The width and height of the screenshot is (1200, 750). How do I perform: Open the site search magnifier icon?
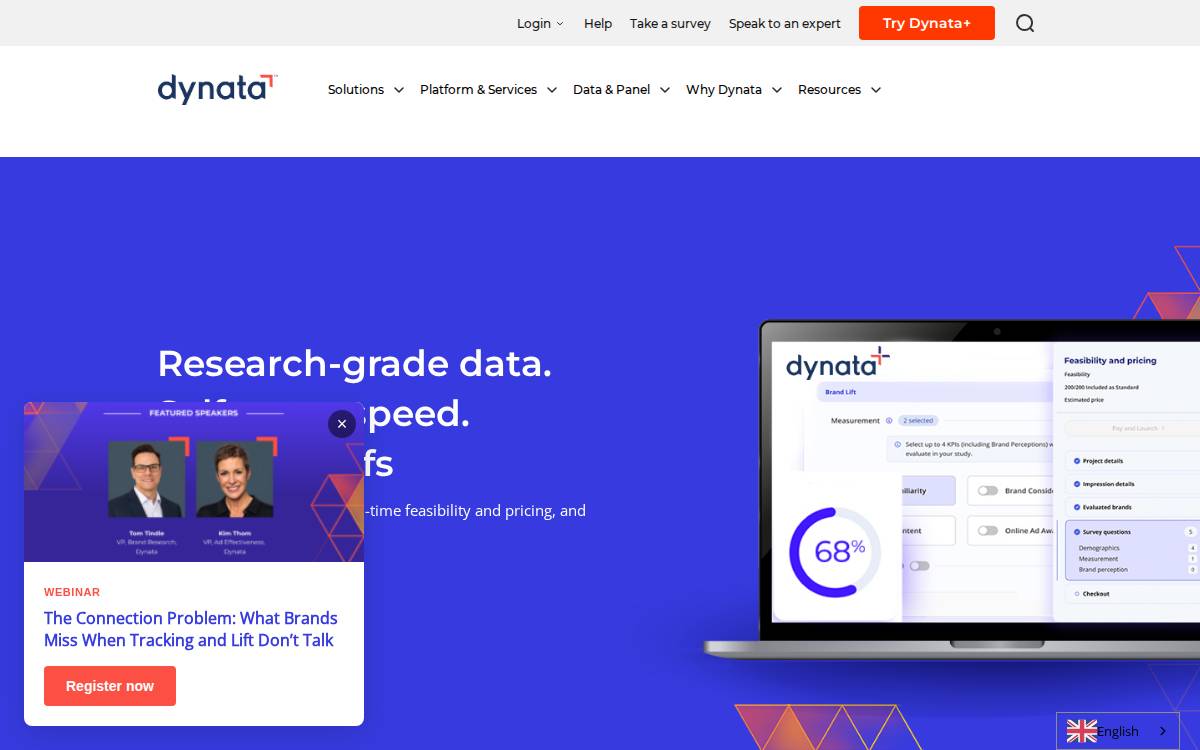1025,23
